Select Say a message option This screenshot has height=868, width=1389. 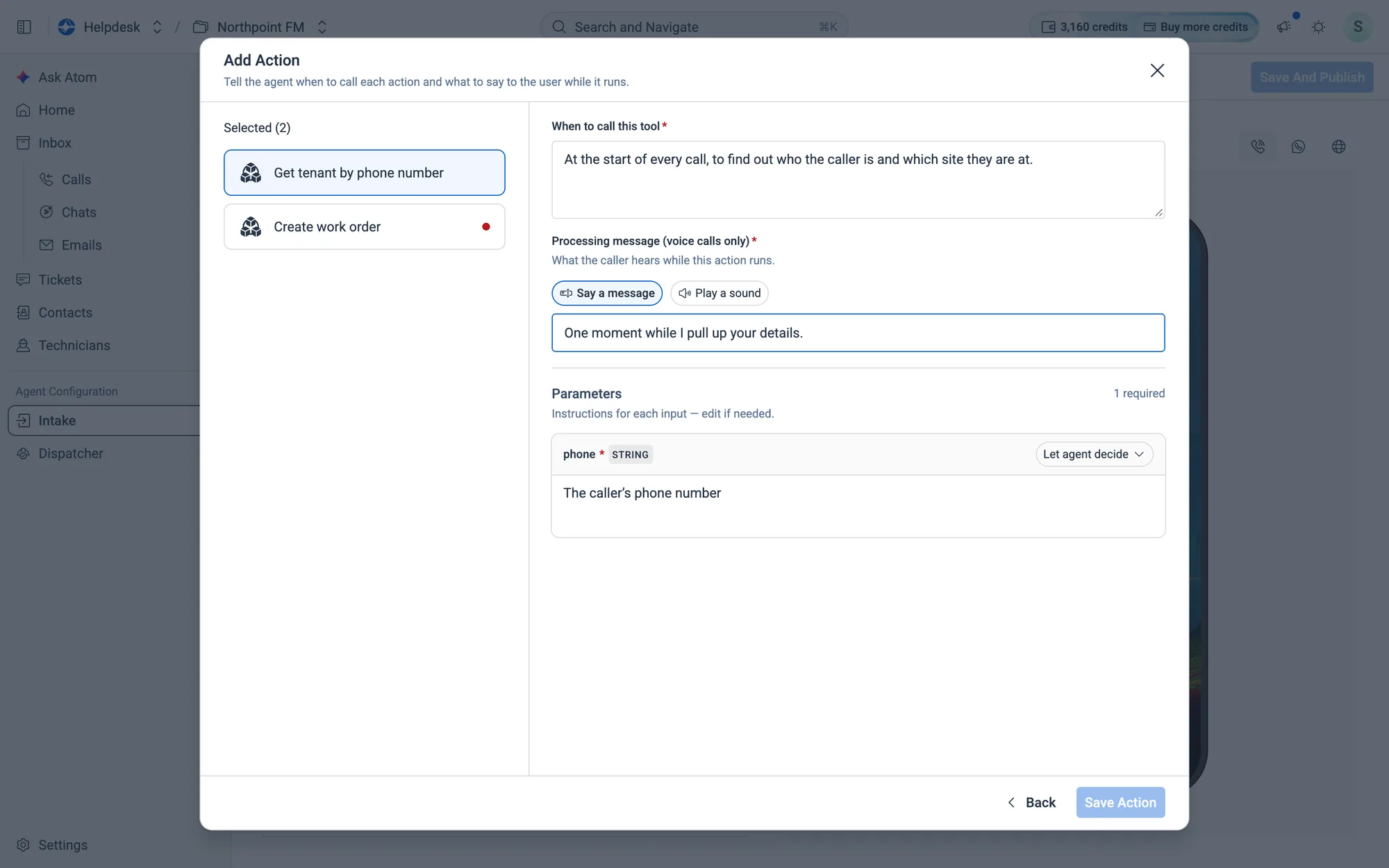point(607,293)
